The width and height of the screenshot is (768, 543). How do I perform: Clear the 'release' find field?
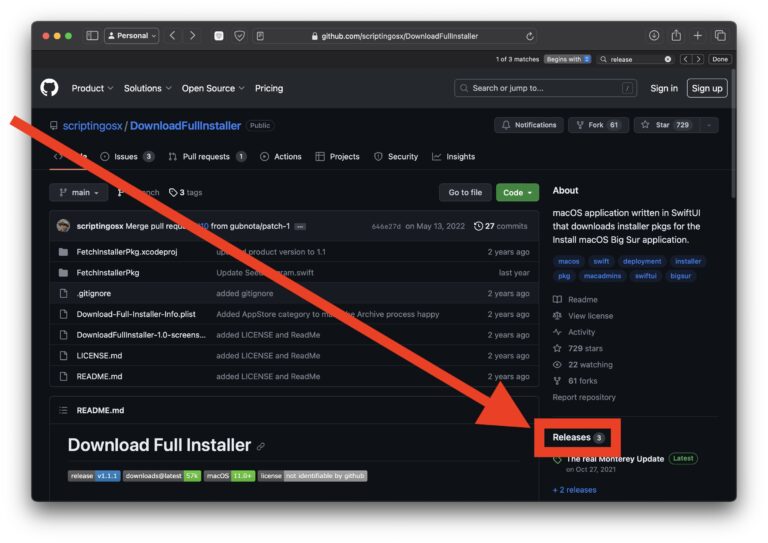point(668,59)
